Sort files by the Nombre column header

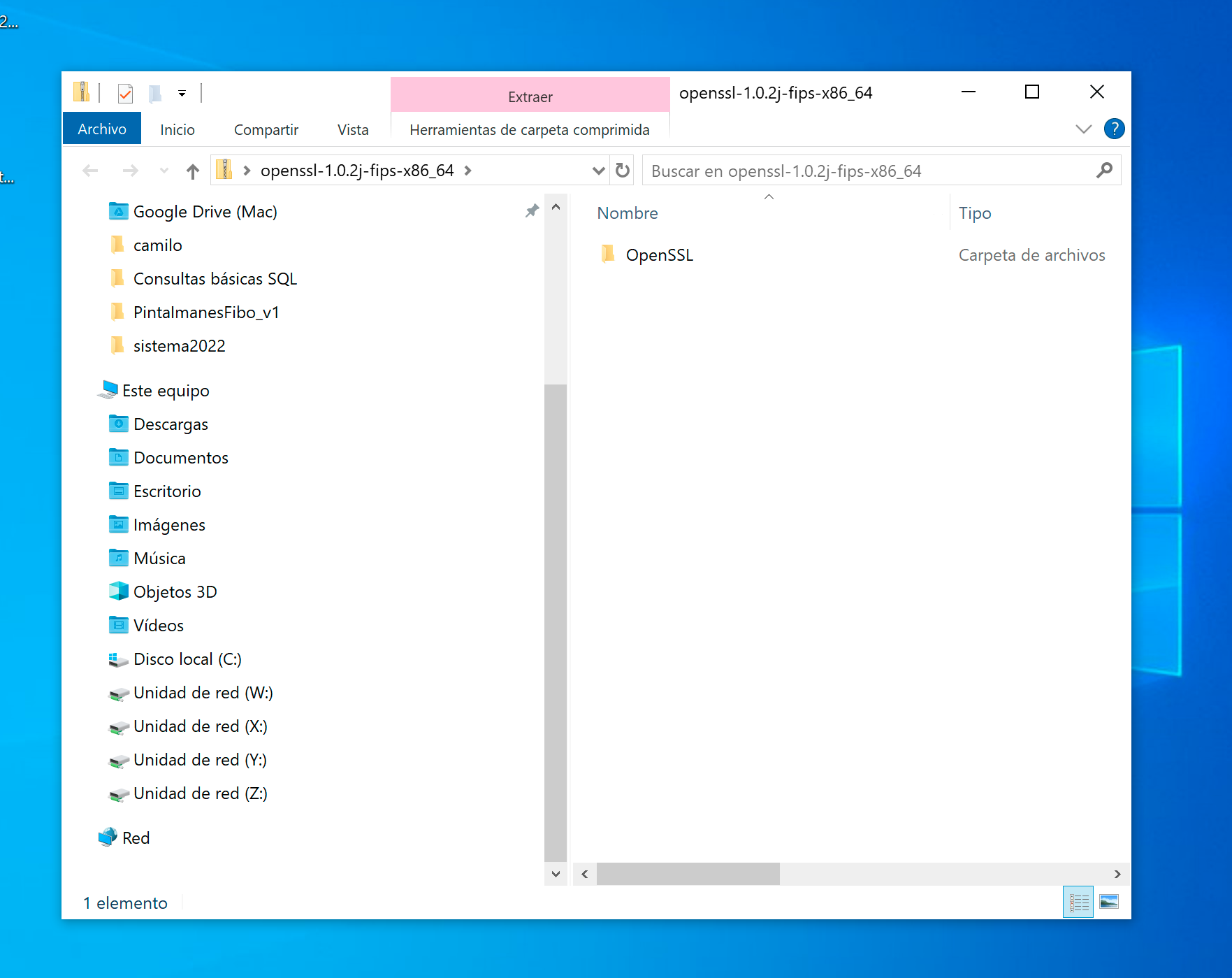point(627,213)
